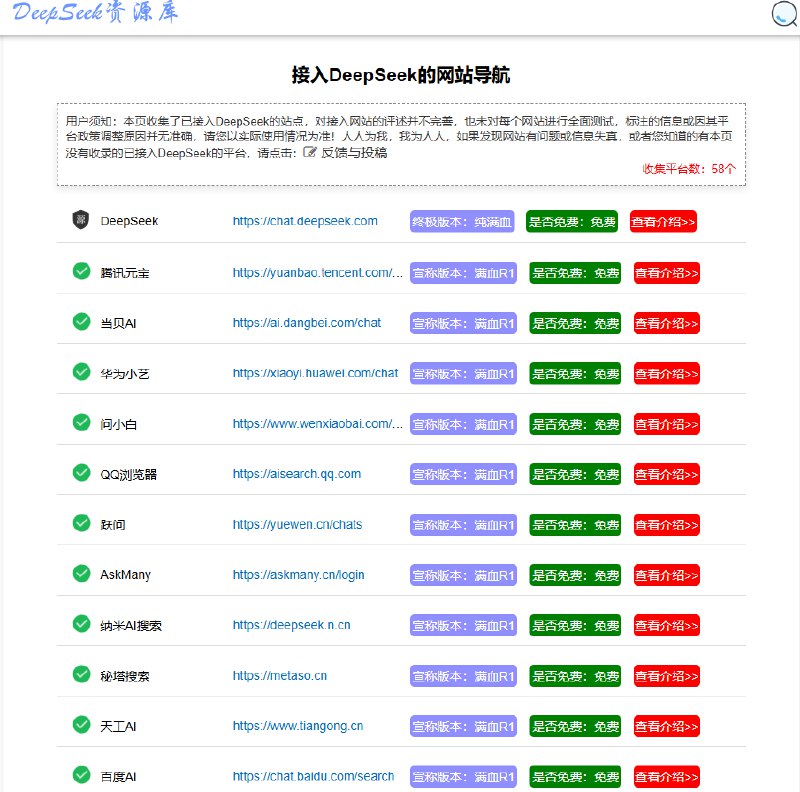Image resolution: width=800 pixels, height=792 pixels.
Task: Click 查看介绍 button for 问小白
Action: [x=666, y=423]
